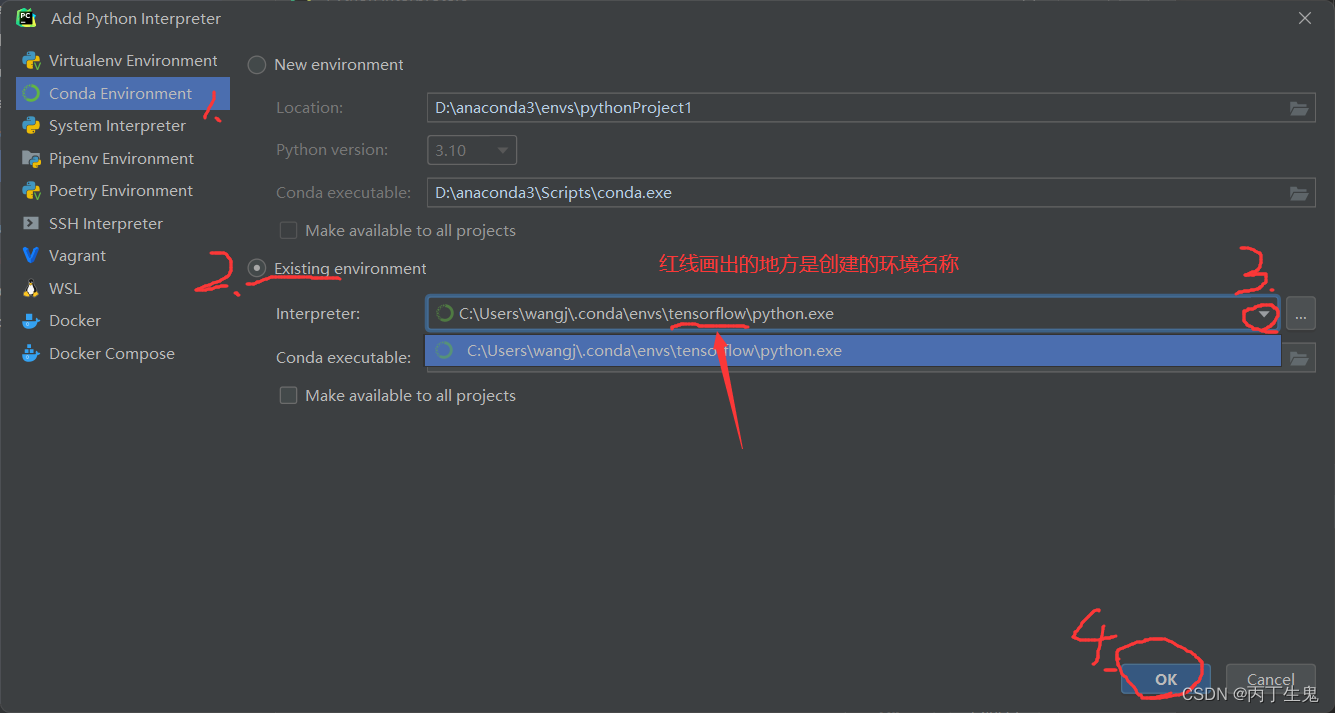Browse for new-environment Conda executable
Screen dimensions: 1335x713
point(1299,193)
